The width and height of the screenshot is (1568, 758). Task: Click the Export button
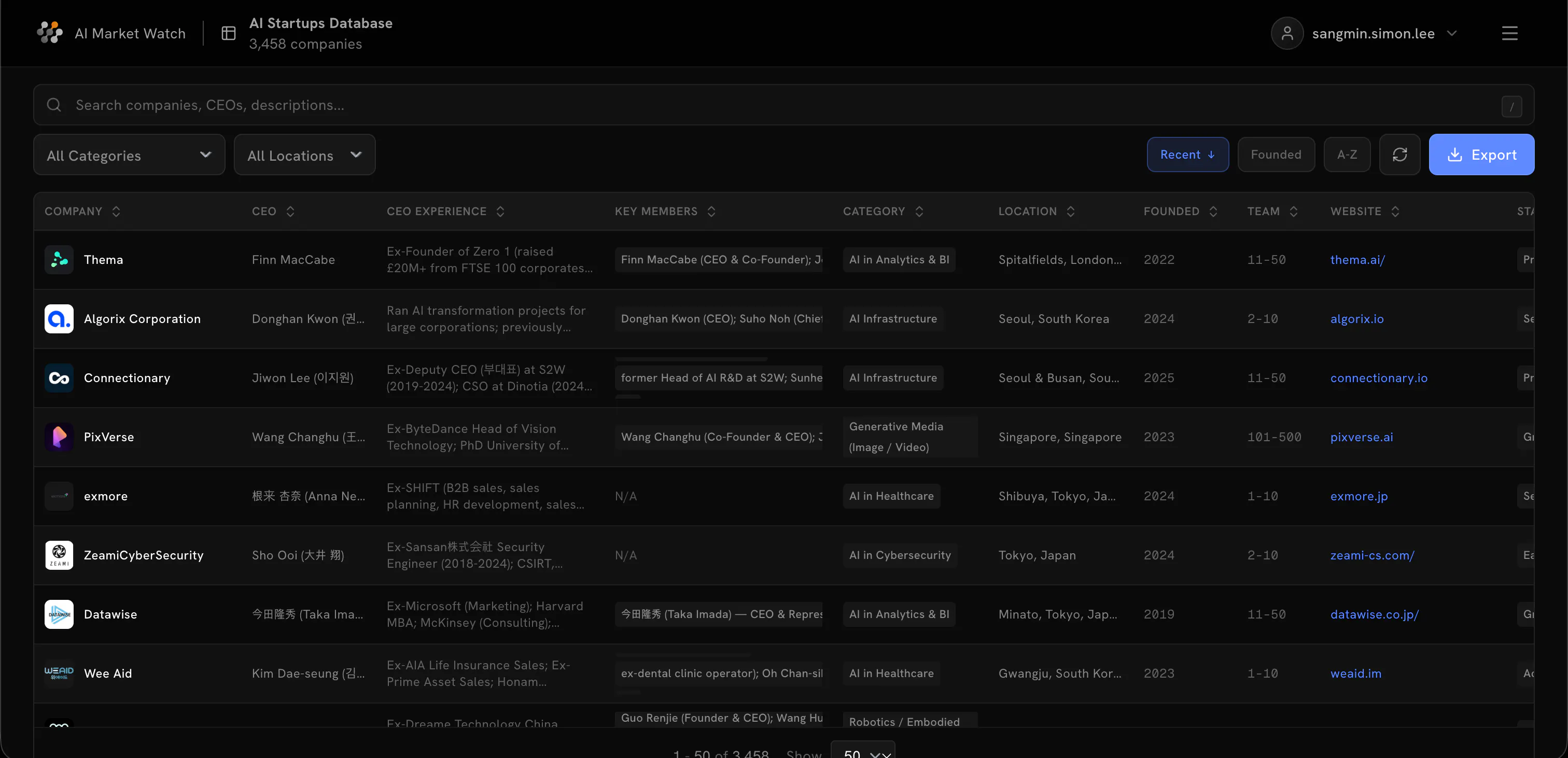click(1481, 155)
